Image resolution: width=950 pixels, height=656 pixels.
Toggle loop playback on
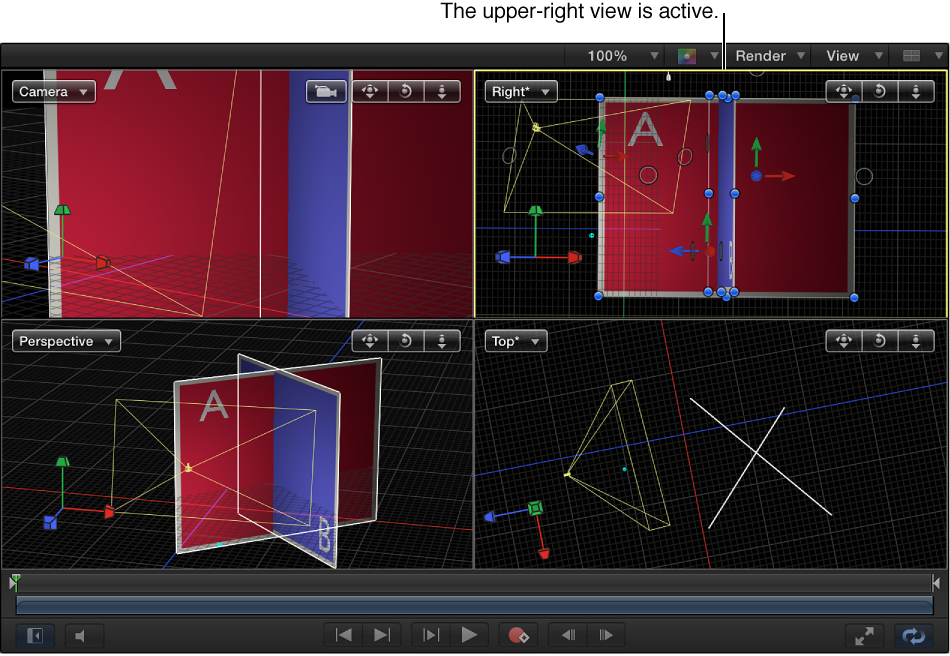(x=913, y=636)
